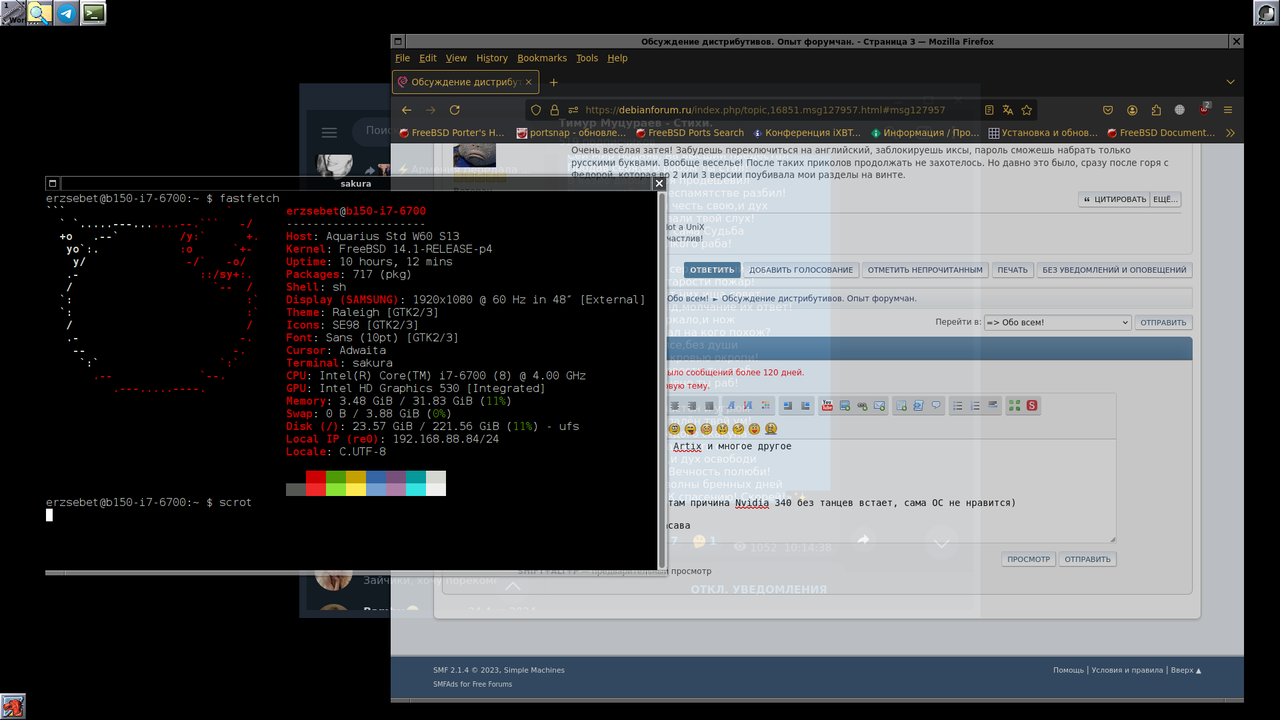Open the Telegram dock icon
This screenshot has height=720, width=1280.
(x=67, y=12)
